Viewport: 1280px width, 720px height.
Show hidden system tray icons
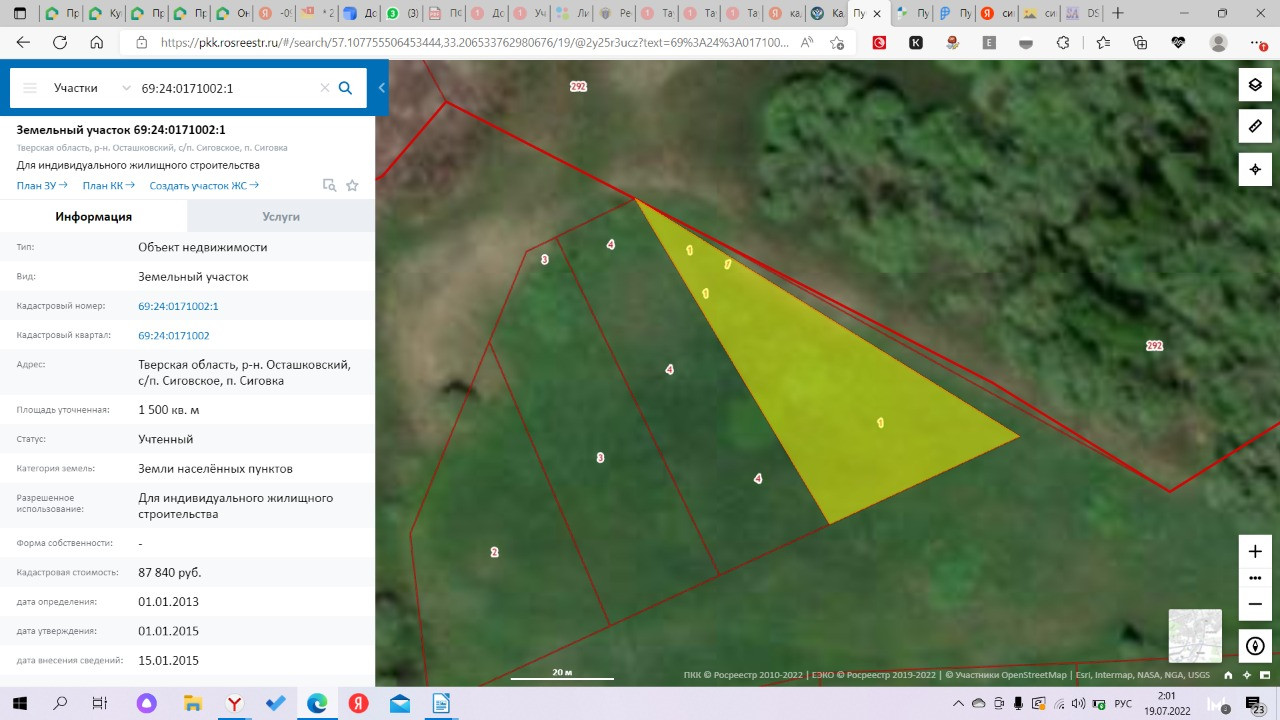[957, 704]
